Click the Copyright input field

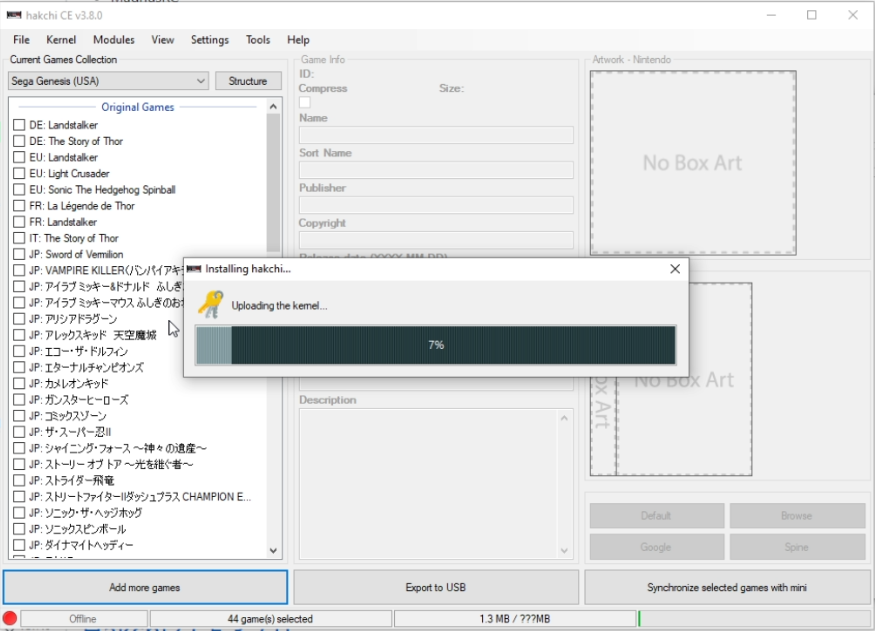pos(436,240)
